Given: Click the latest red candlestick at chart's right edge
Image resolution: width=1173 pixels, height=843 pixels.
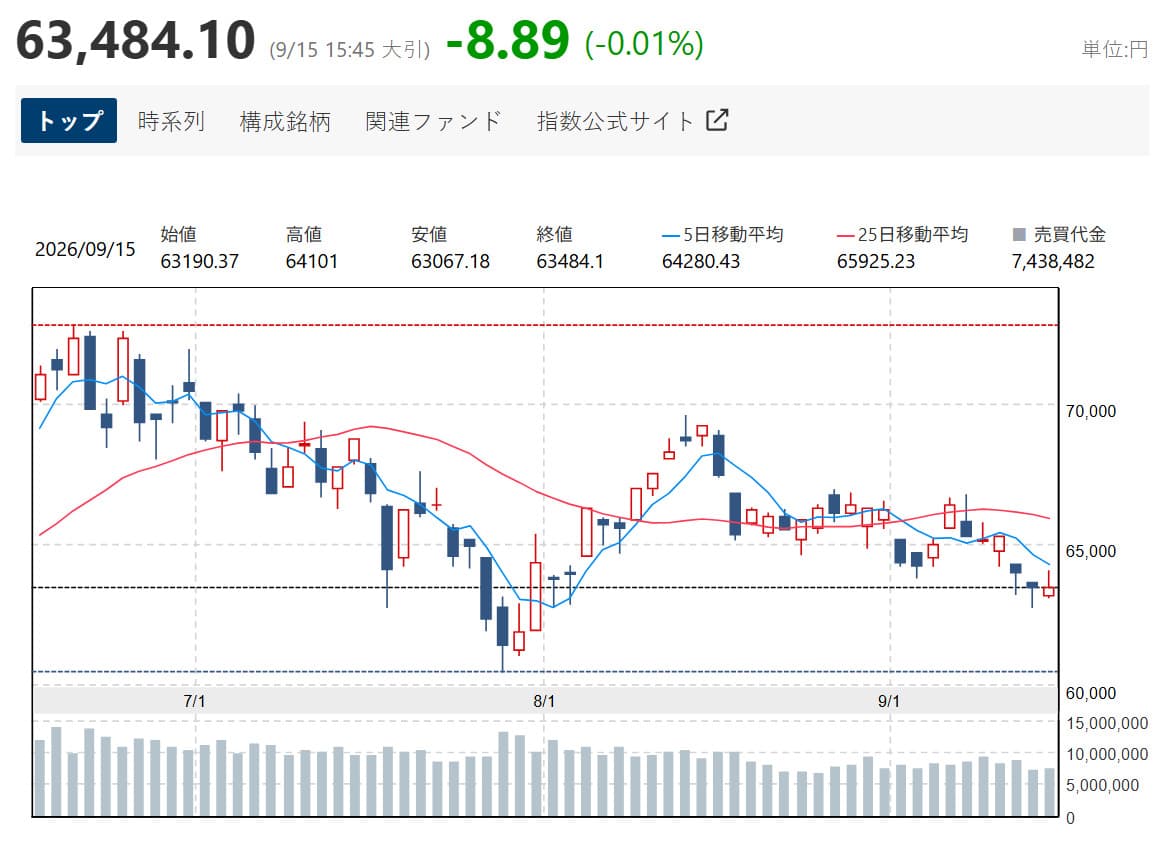Looking at the screenshot, I should (1049, 591).
